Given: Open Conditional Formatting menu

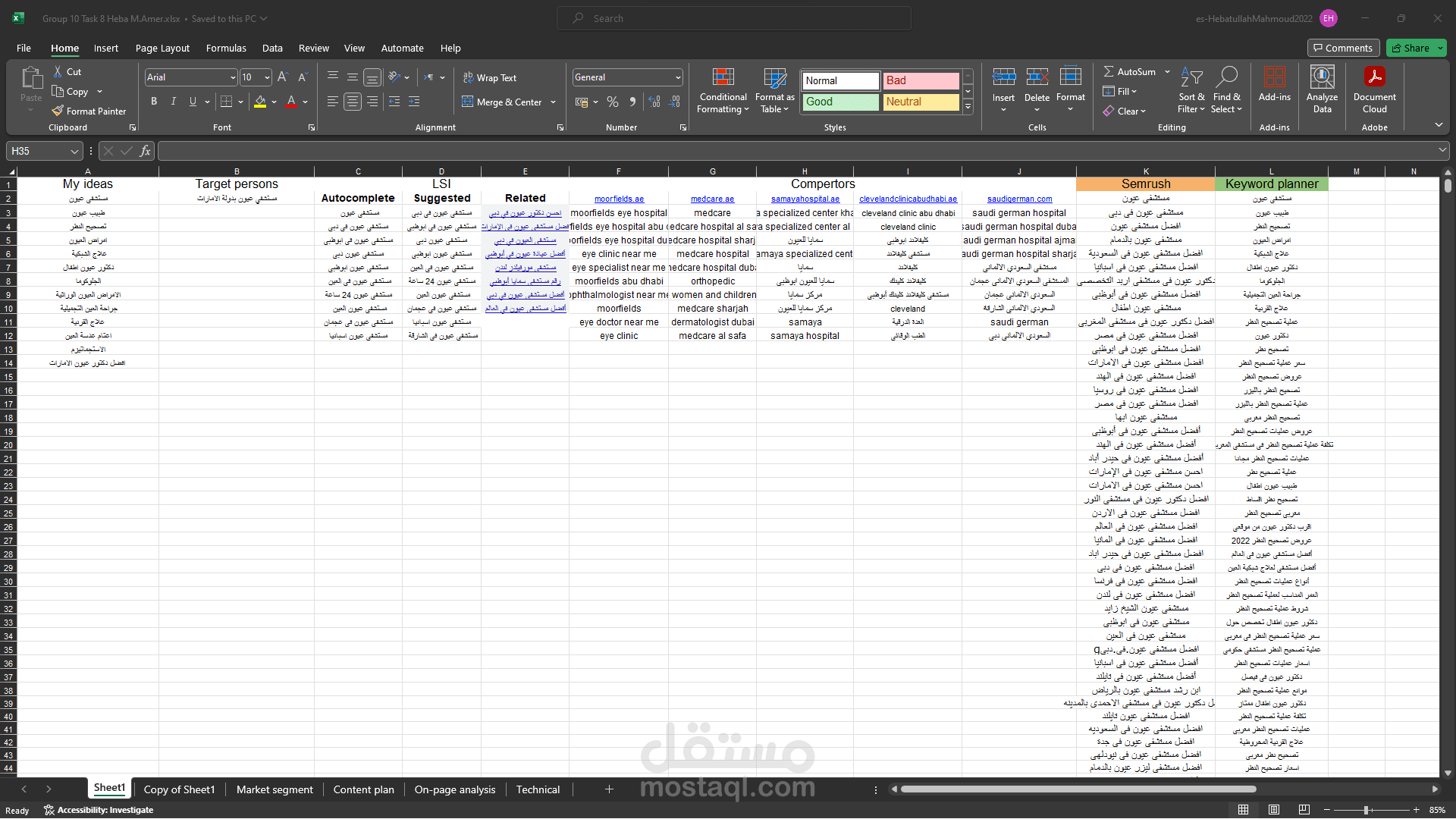Looking at the screenshot, I should click(x=723, y=90).
